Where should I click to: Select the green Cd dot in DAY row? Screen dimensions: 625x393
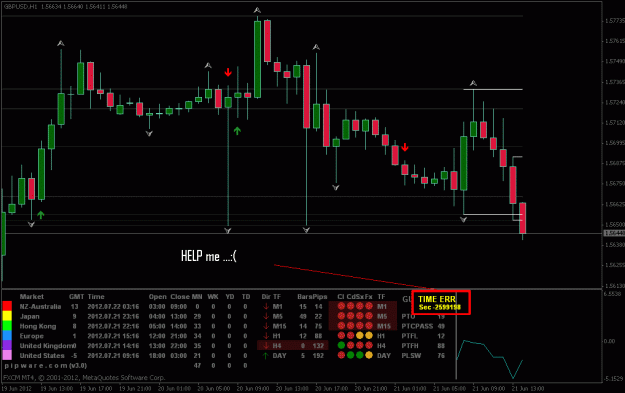point(350,355)
